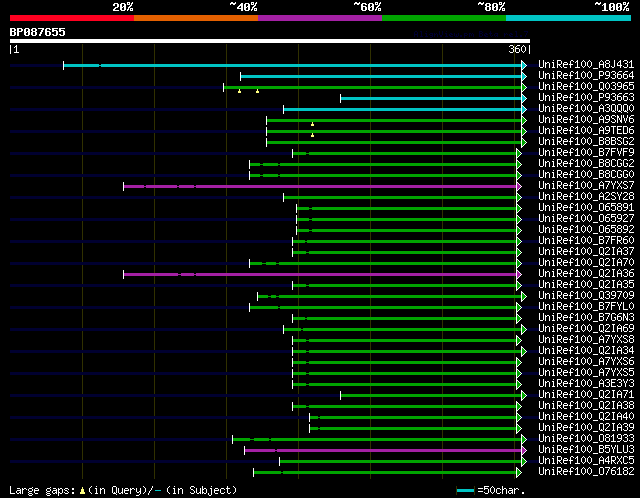Click the yellow gap marker at the left end of the UniRef100_Q03965 row
The image size is (640, 498).
point(240,91)
